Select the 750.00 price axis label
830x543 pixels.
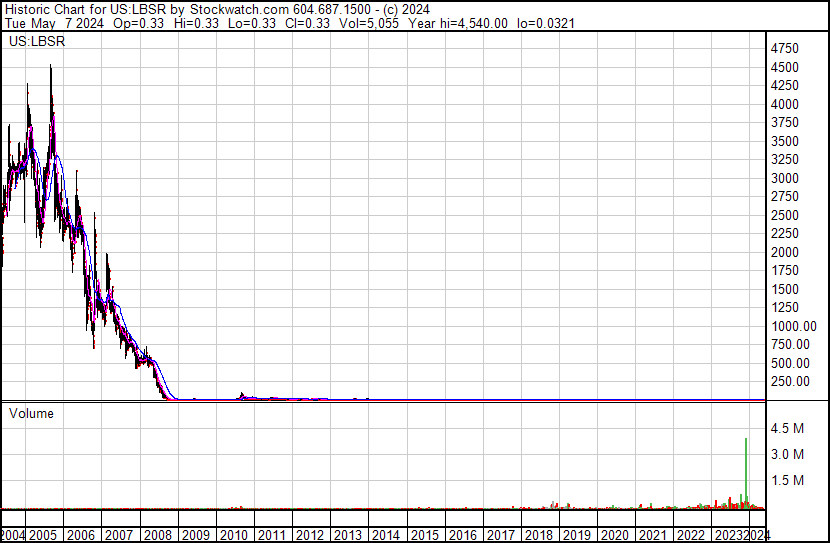pos(790,345)
